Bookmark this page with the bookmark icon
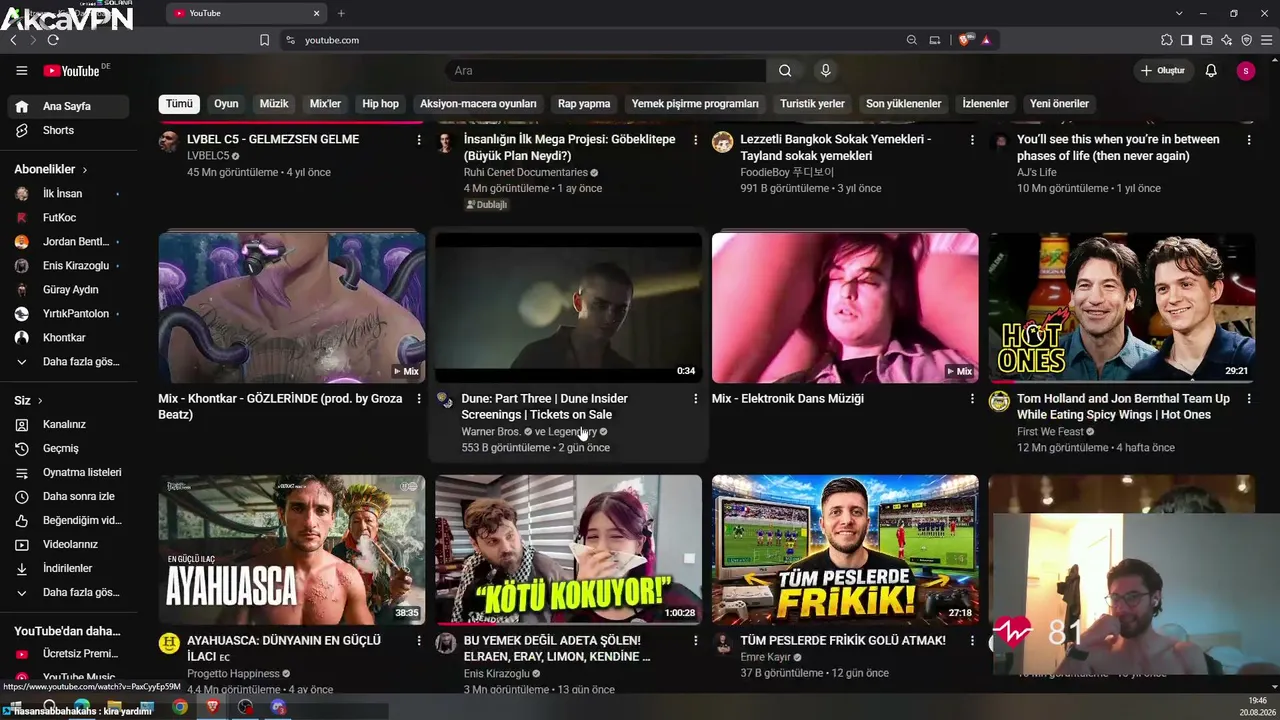The image size is (1280, 720). (x=264, y=40)
